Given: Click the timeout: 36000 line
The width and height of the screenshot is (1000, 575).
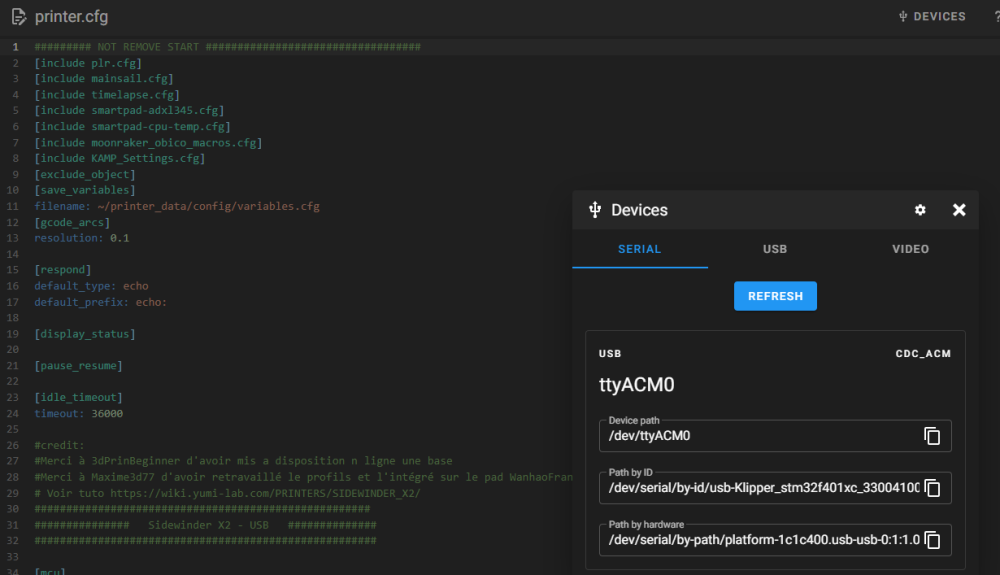Looking at the screenshot, I should (79, 413).
